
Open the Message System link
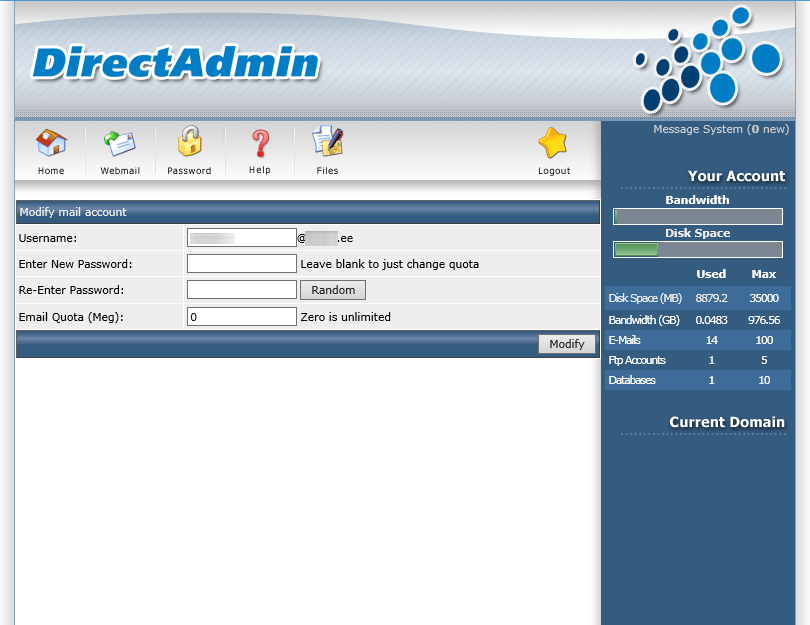point(721,129)
